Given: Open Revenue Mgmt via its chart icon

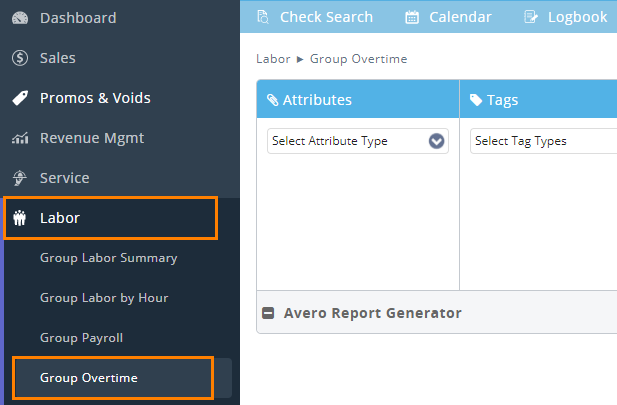Looking at the screenshot, I should point(19,138).
